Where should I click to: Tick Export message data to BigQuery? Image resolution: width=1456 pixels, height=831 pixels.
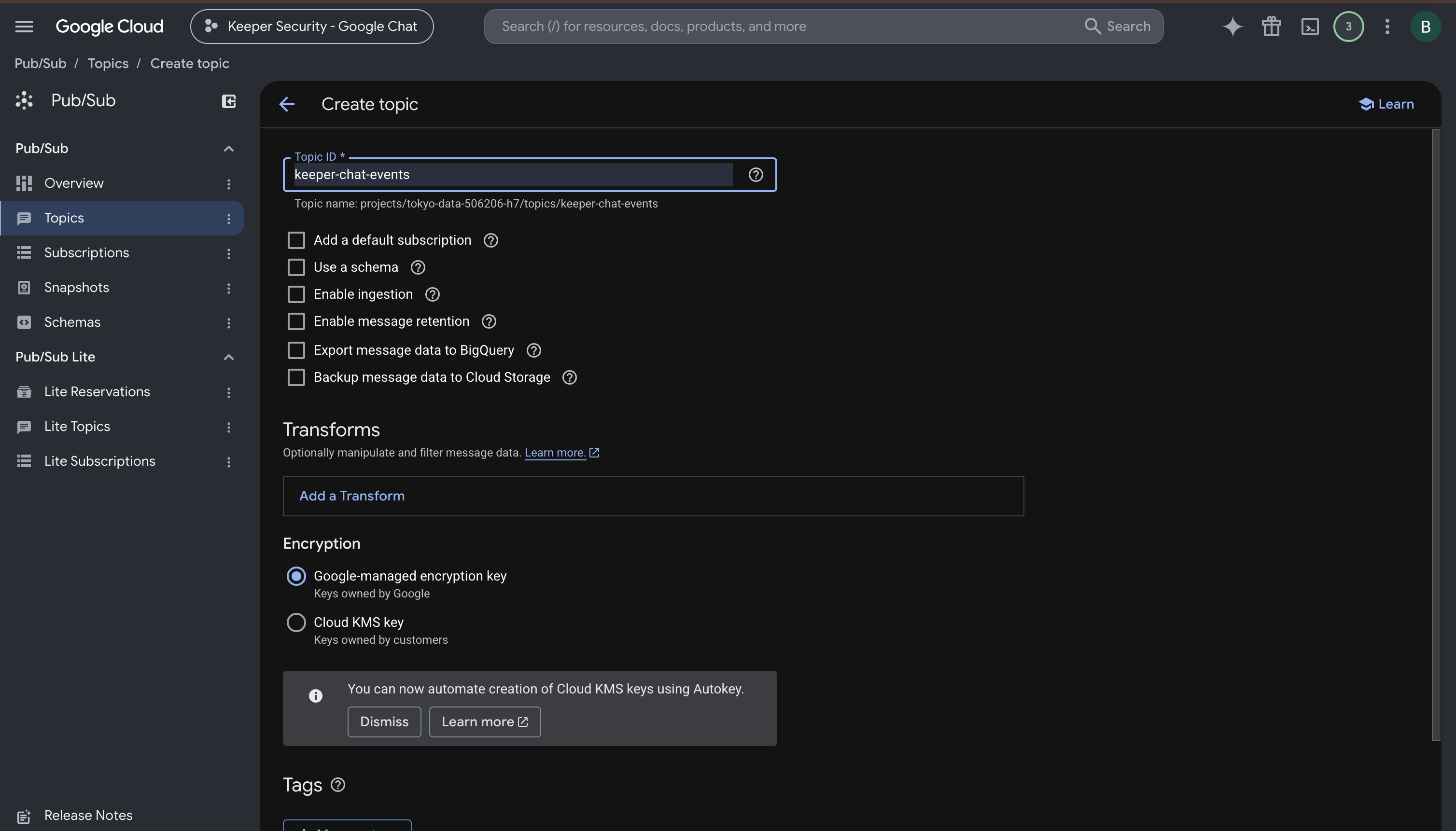(296, 350)
